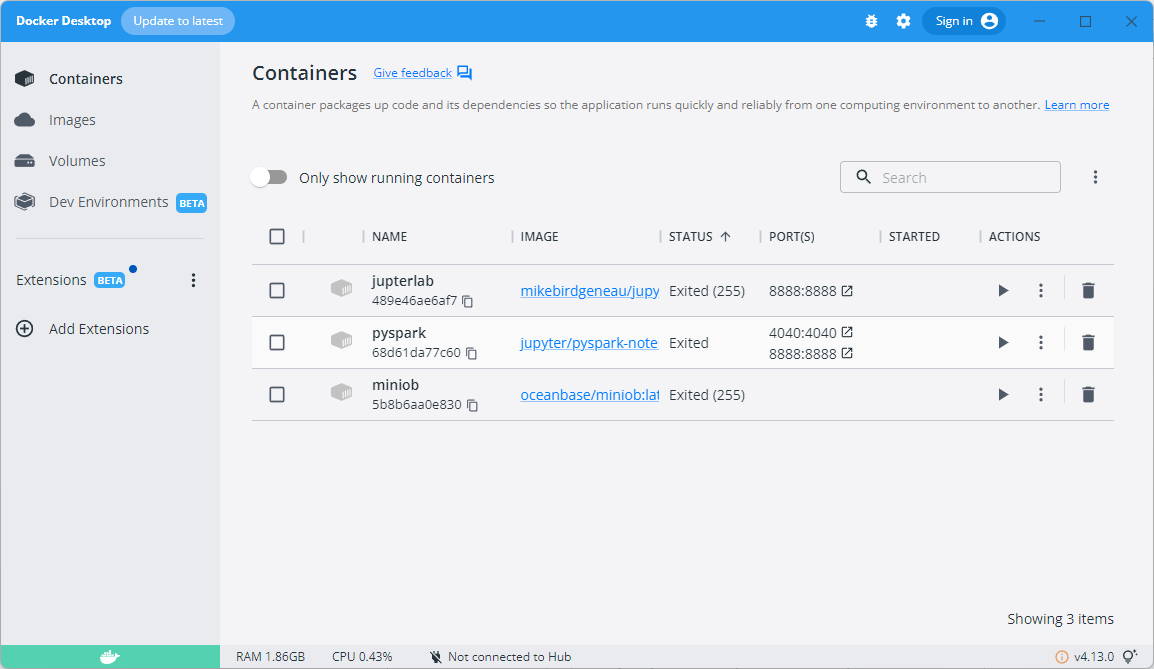Click the orange update warning icon
This screenshot has height=669, width=1154.
tap(1062, 656)
